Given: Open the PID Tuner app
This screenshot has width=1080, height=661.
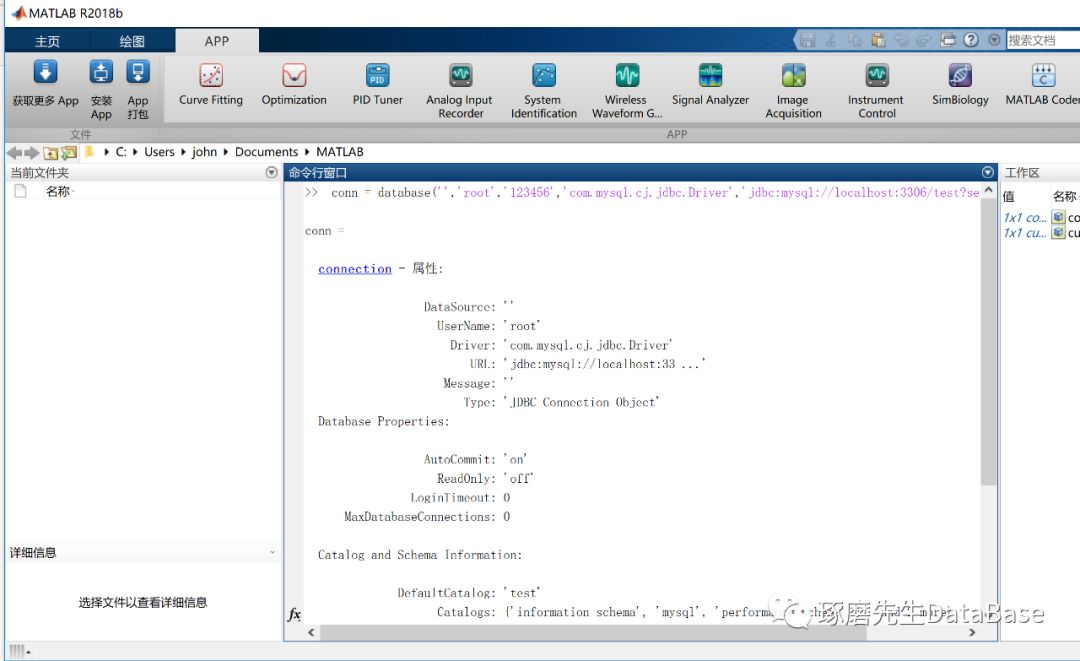Looking at the screenshot, I should pos(377,84).
